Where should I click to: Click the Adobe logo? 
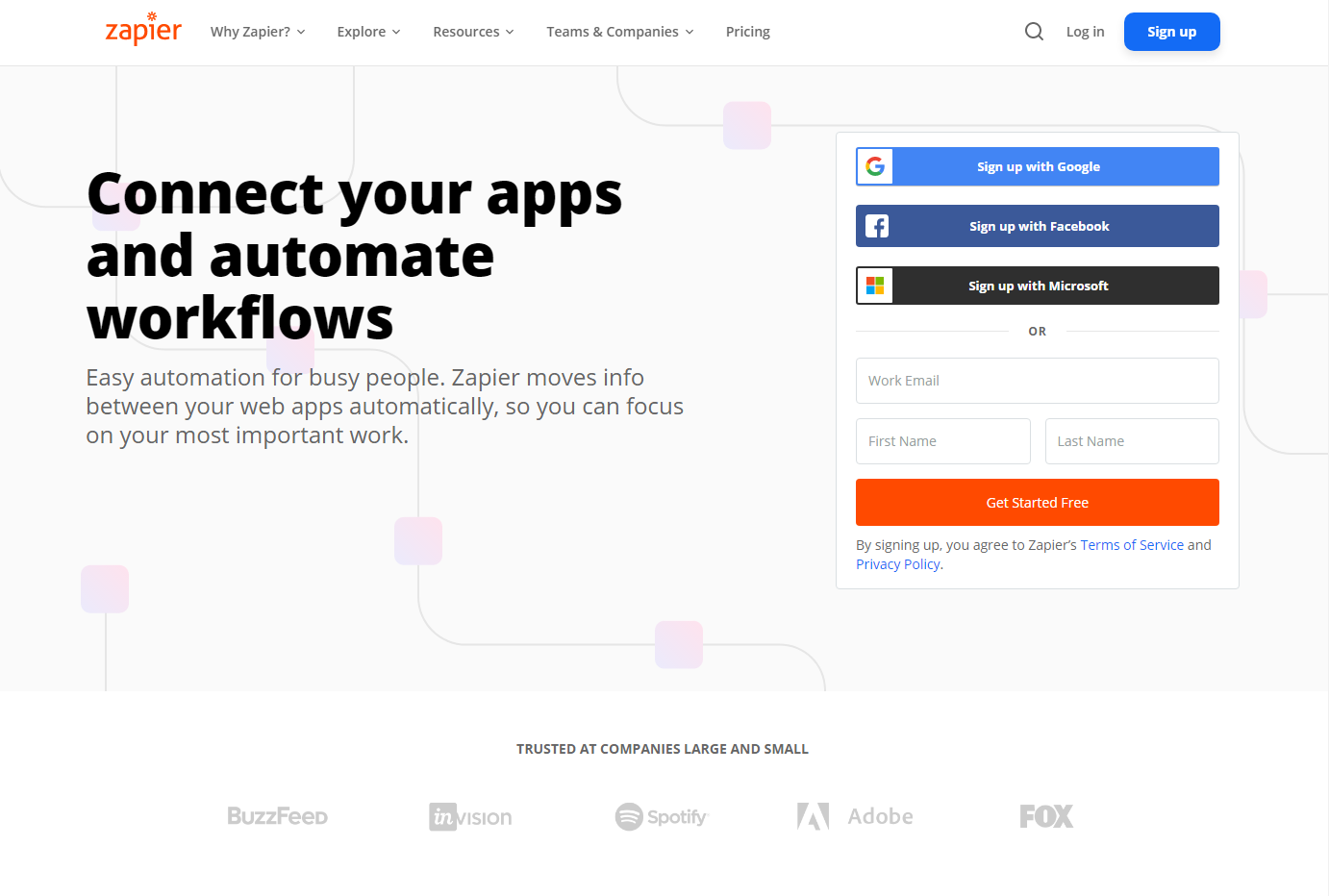[855, 816]
